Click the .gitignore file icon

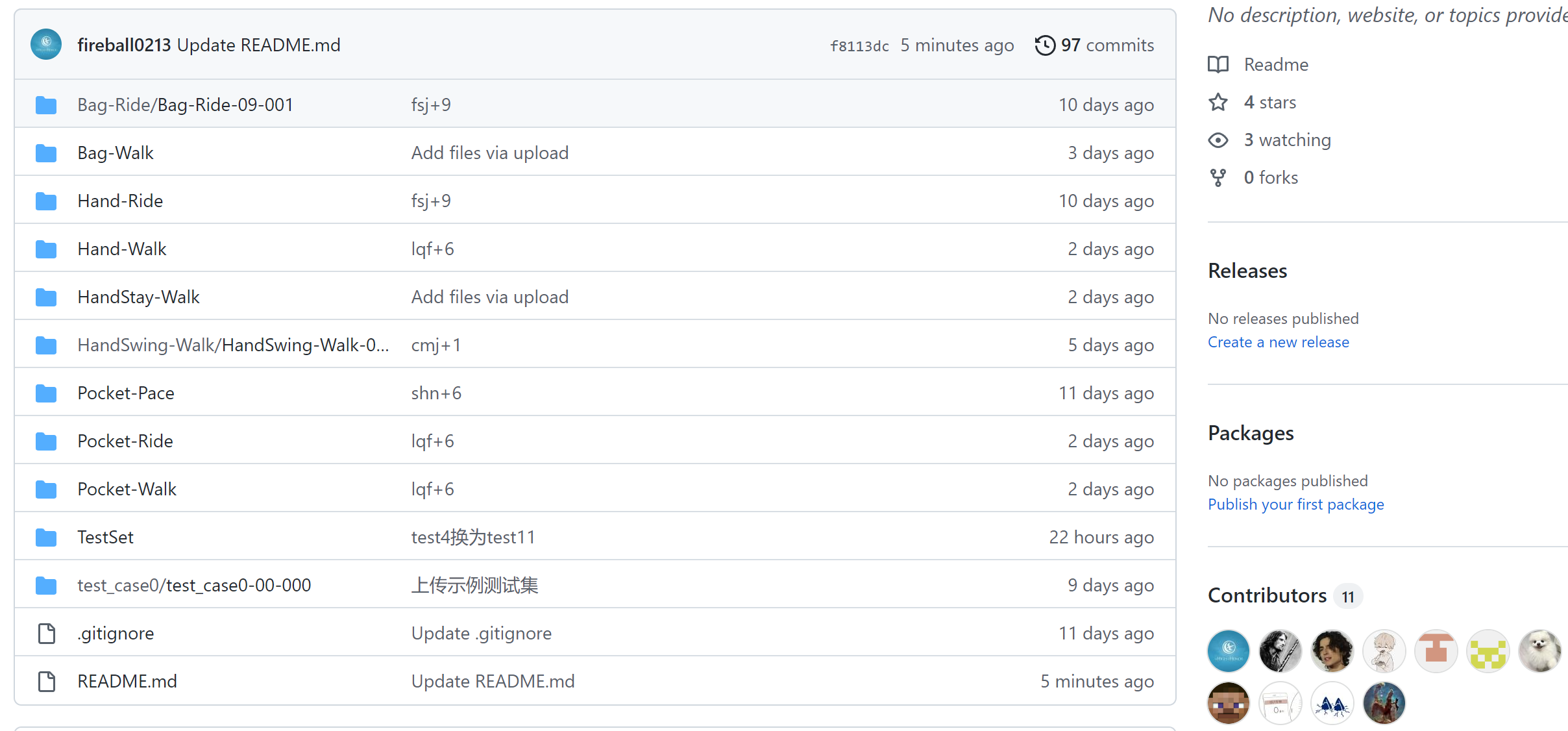pyautogui.click(x=46, y=634)
